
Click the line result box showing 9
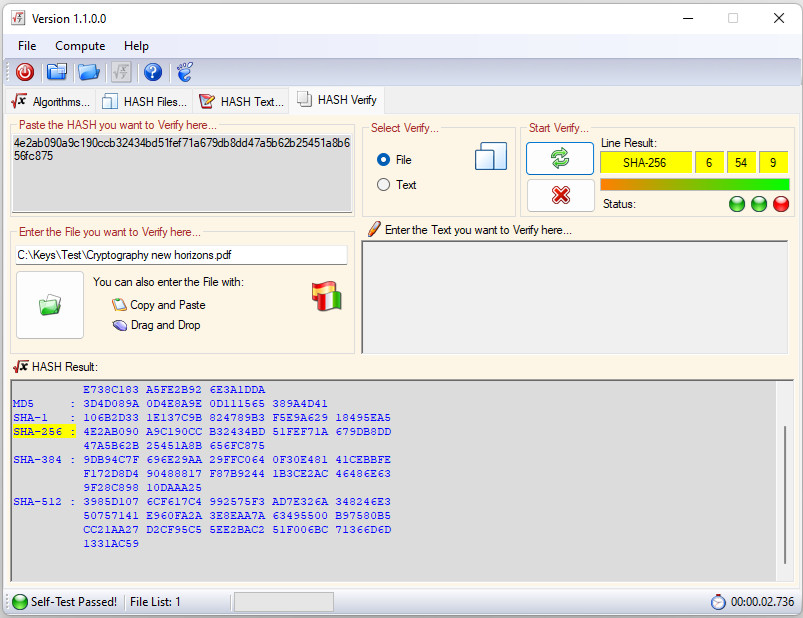[773, 163]
